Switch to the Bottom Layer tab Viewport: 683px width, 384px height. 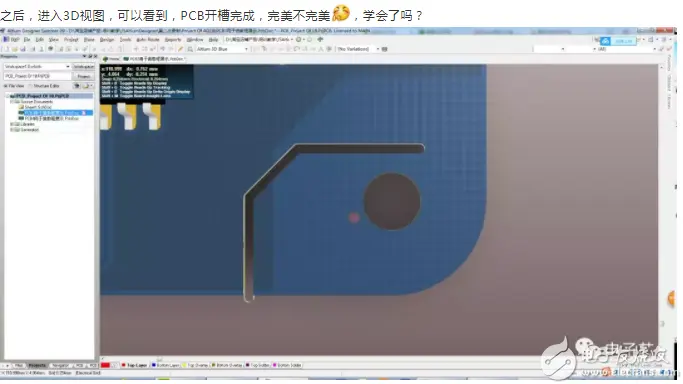165,365
